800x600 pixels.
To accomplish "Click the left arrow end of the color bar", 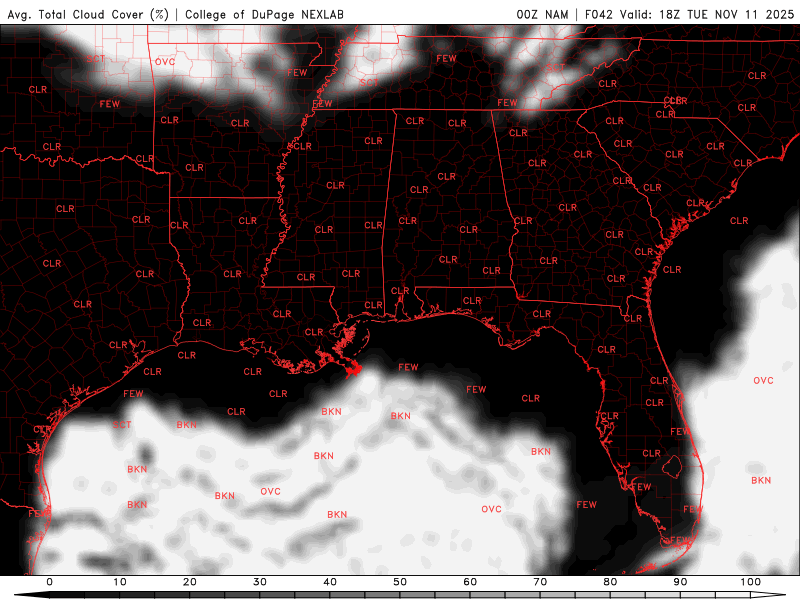I will pyautogui.click(x=32, y=595).
